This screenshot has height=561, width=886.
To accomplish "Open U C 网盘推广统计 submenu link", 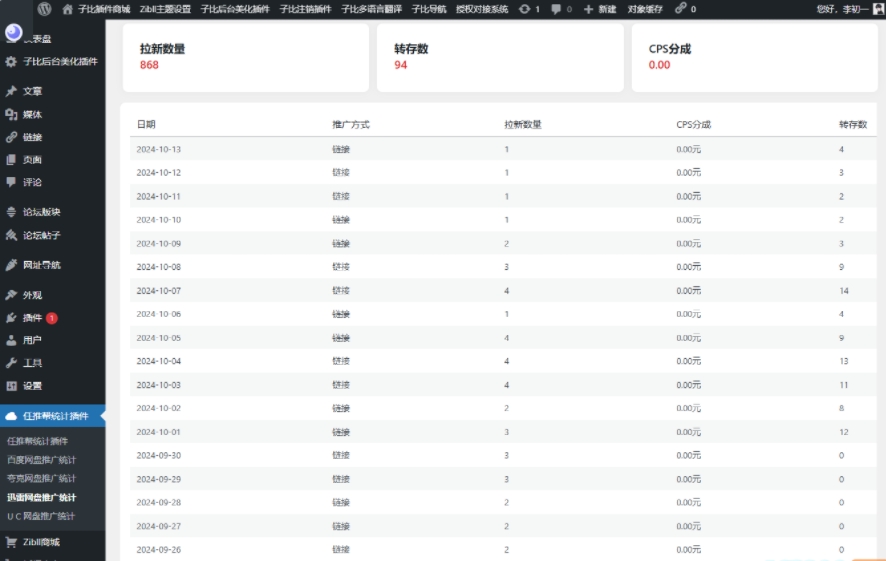I will pos(41,516).
